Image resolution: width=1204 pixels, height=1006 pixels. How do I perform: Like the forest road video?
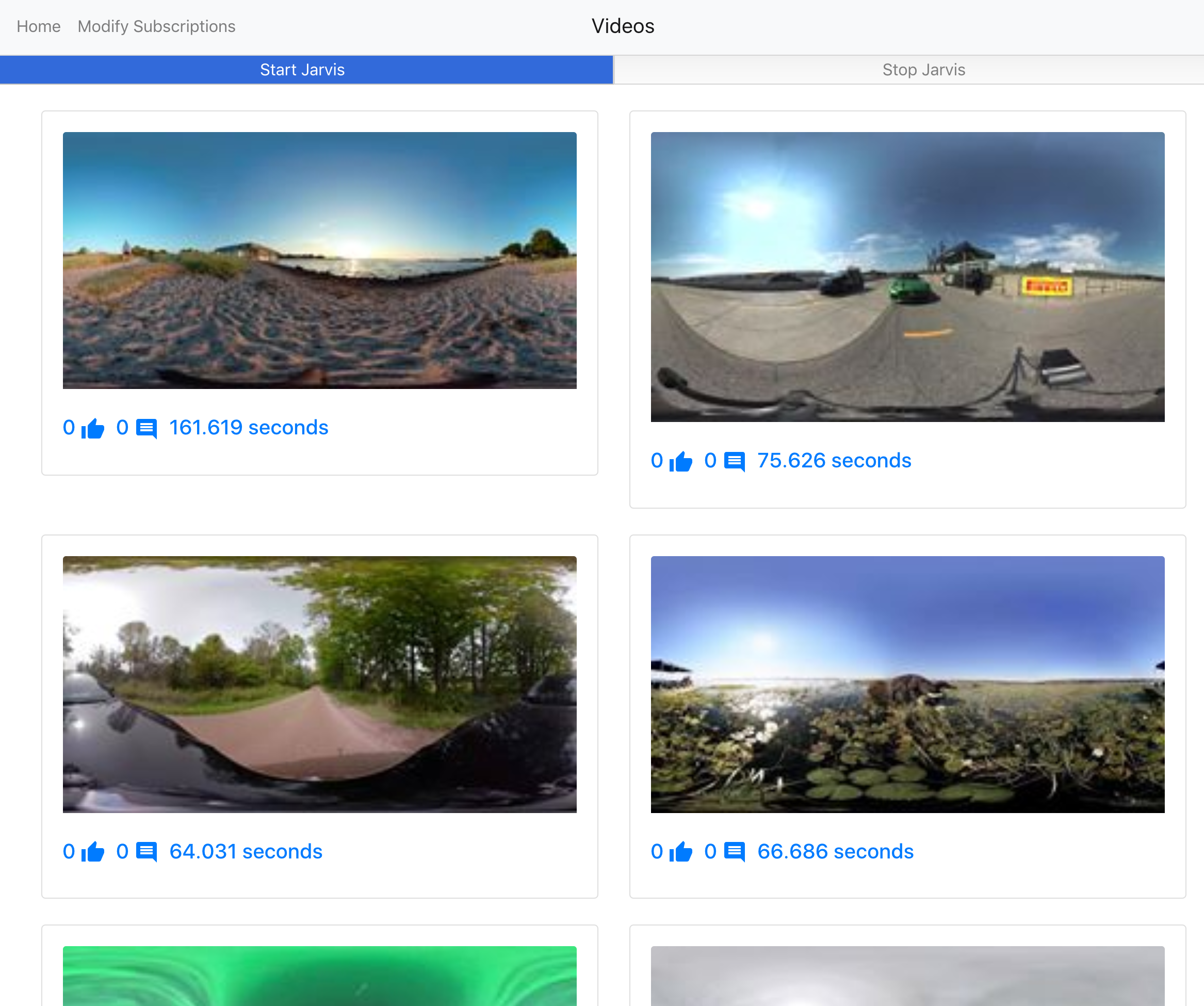pos(92,852)
